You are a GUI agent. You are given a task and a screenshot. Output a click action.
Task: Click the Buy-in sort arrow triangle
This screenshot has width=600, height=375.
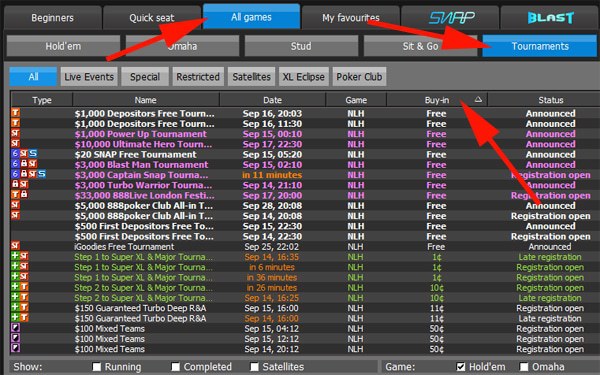[478, 100]
